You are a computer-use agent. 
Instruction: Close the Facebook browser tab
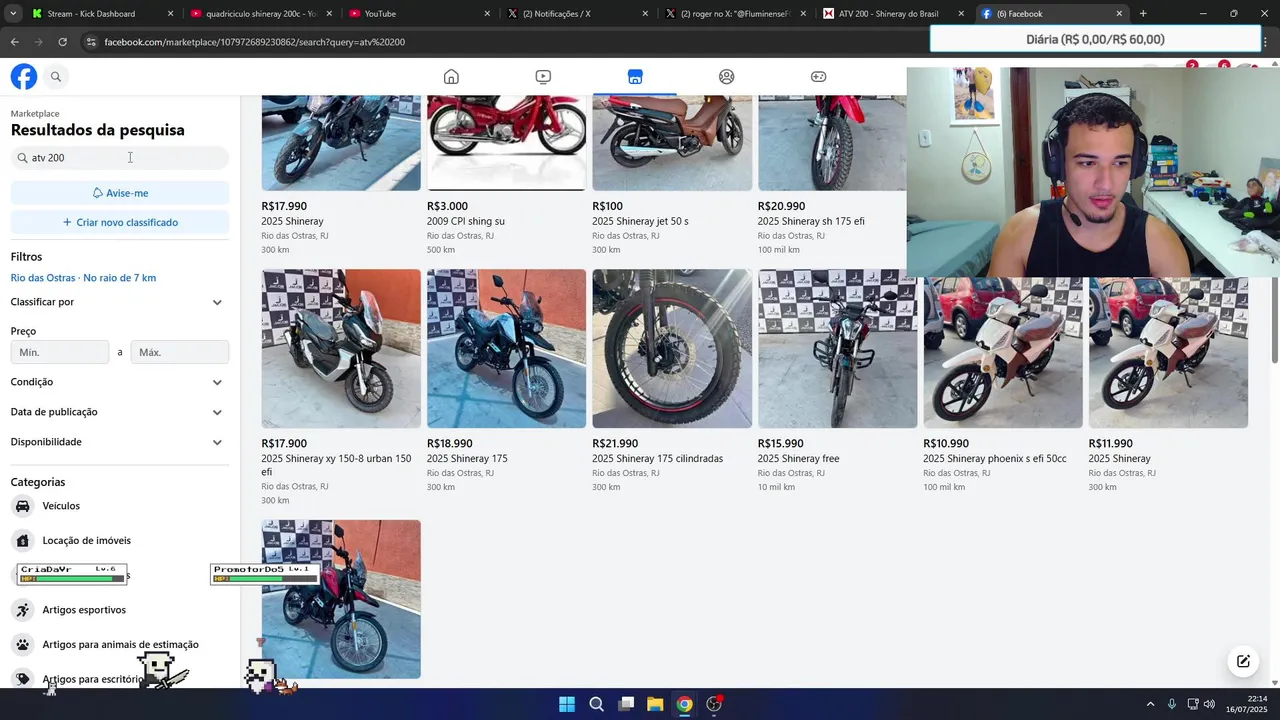(1119, 14)
